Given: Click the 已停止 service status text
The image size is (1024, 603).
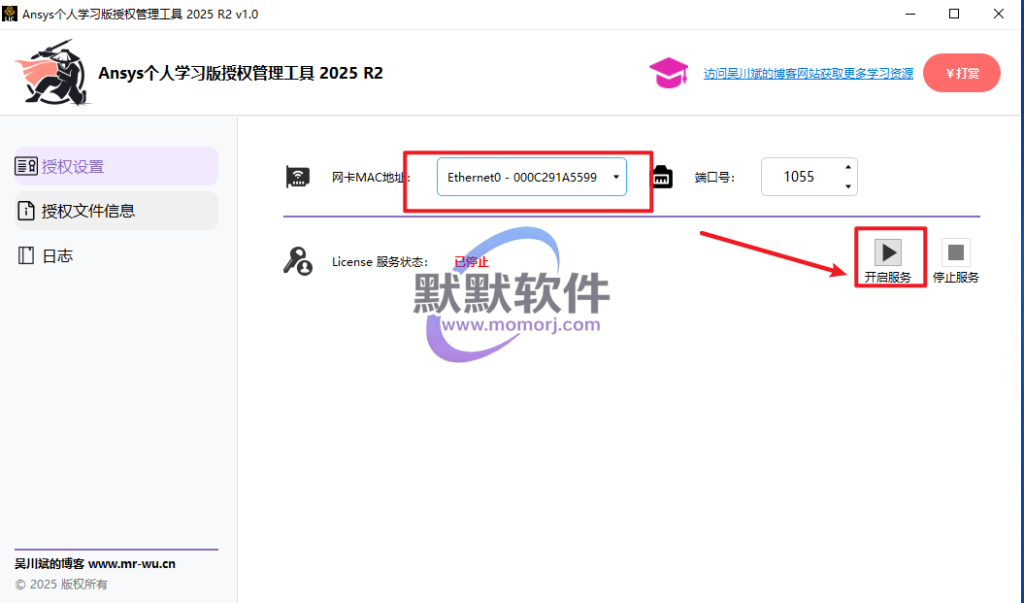Looking at the screenshot, I should [471, 262].
